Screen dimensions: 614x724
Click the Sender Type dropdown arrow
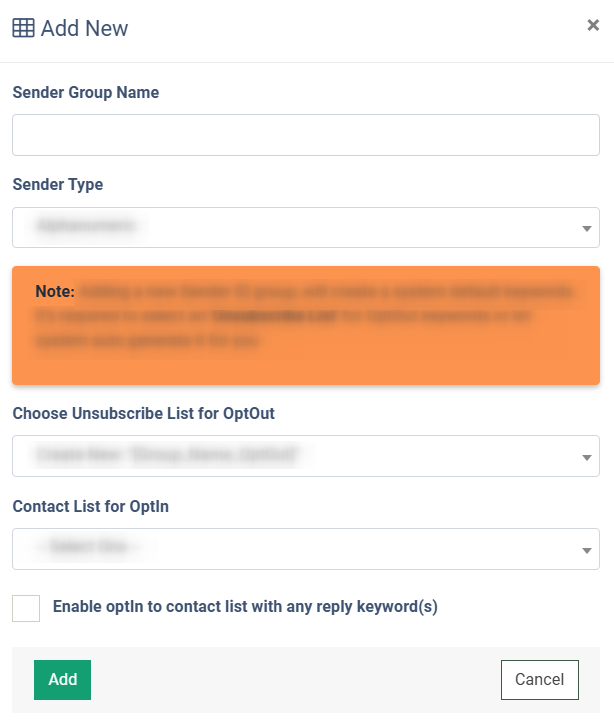pos(586,229)
